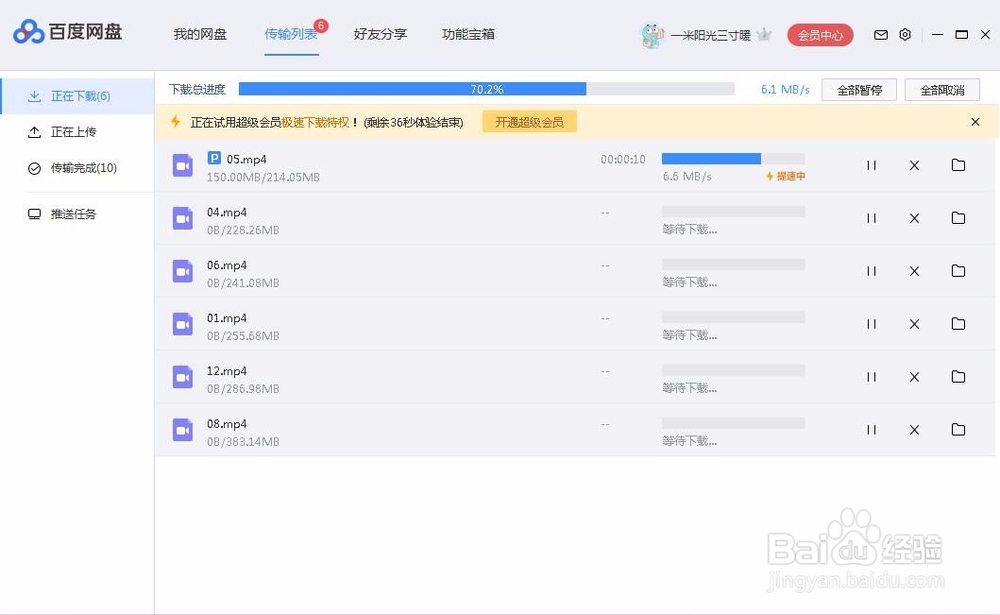Image resolution: width=1000 pixels, height=615 pixels.
Task: Pause the 05.mp4 download
Action: pyautogui.click(x=871, y=165)
